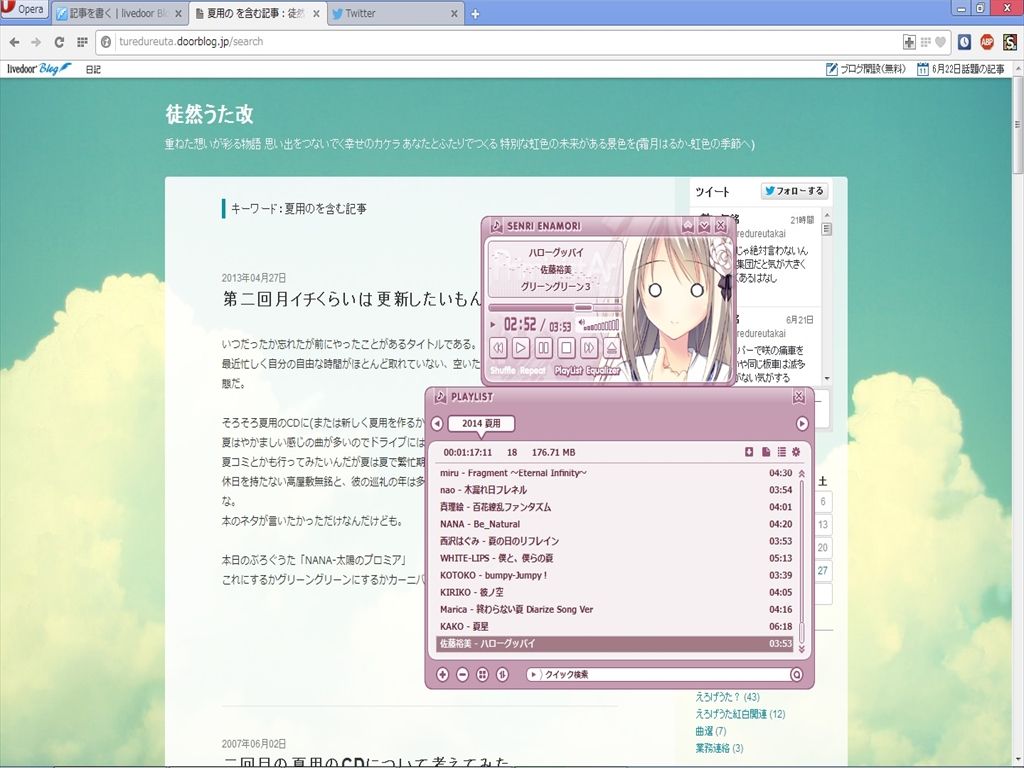This screenshot has width=1024, height=768.
Task: Stop playback with the square button
Action: tap(566, 347)
